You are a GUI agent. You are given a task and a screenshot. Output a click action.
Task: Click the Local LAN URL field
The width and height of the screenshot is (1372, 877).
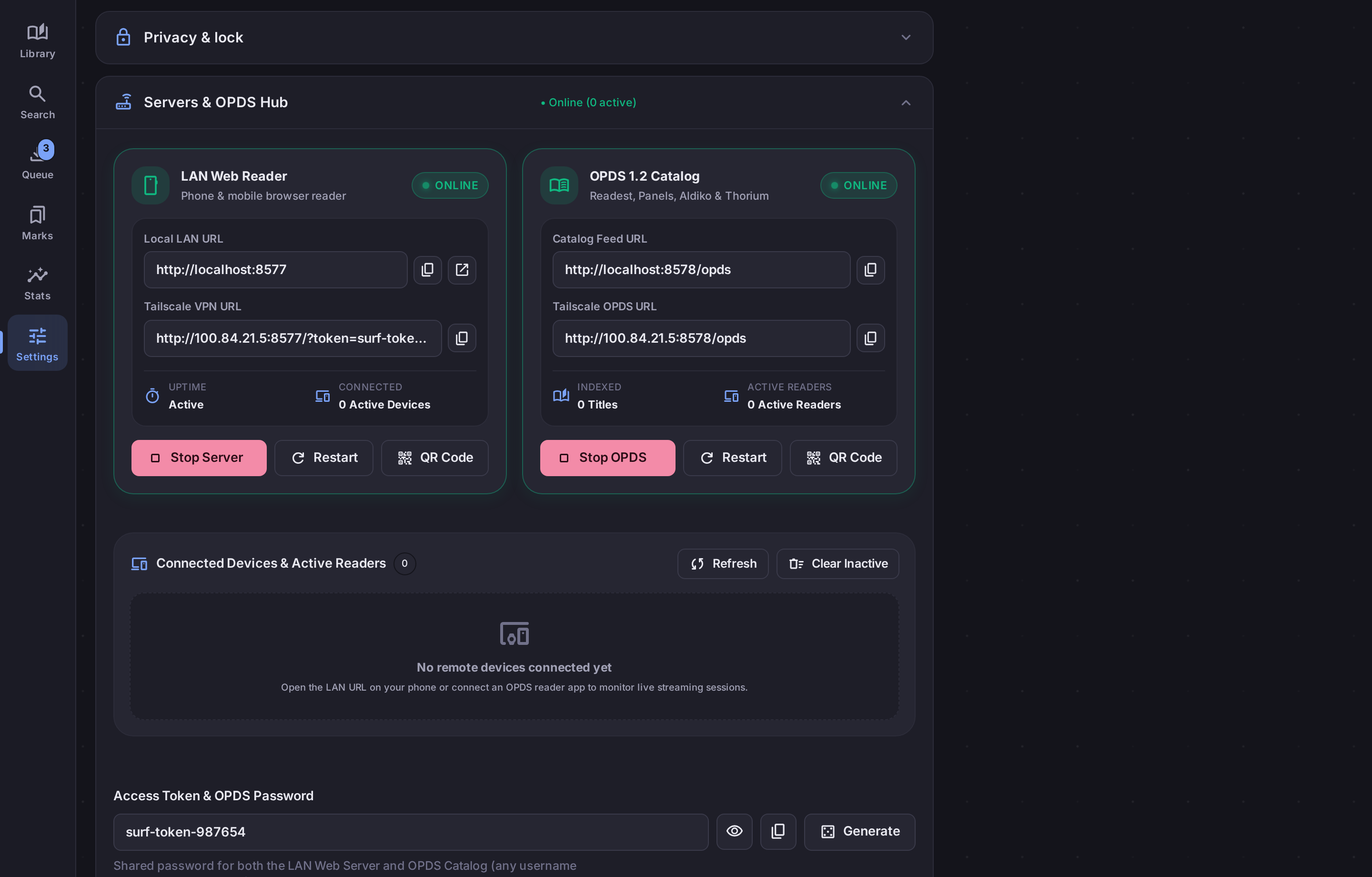[276, 270]
